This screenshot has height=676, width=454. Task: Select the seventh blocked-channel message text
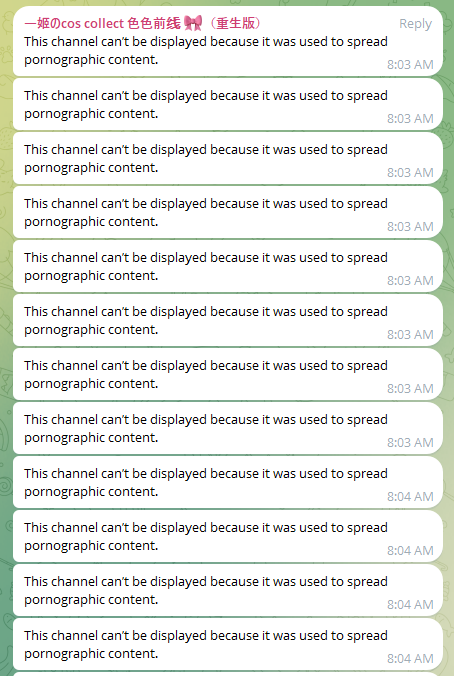coord(206,375)
